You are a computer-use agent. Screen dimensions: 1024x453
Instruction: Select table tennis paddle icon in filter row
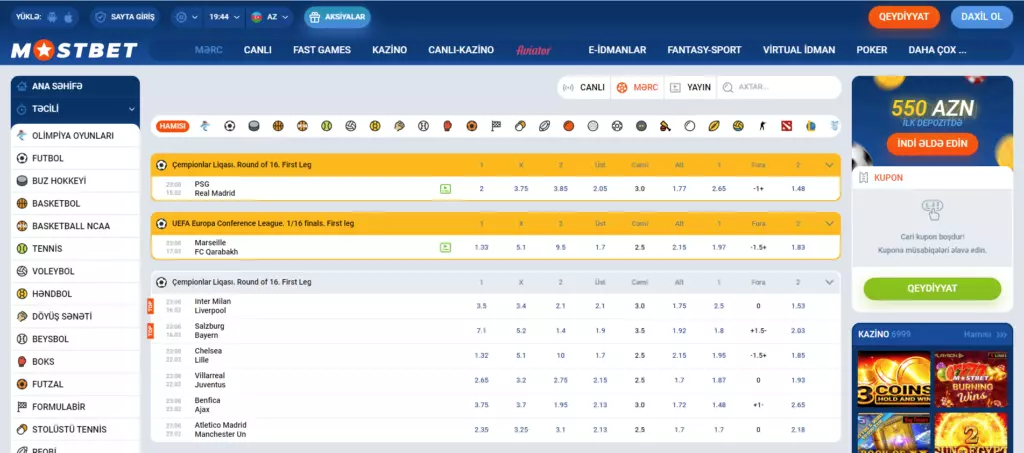click(520, 126)
